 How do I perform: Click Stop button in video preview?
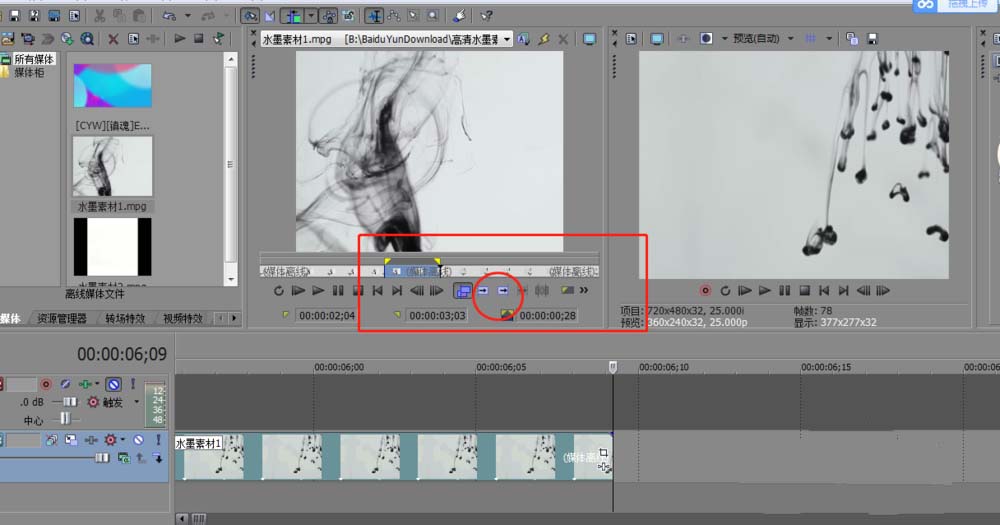804,291
